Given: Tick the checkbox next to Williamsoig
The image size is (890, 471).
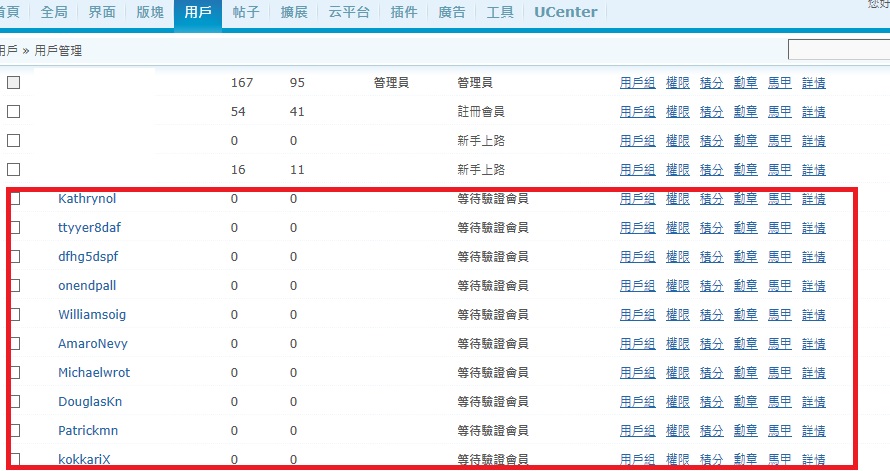Looking at the screenshot, I should (14, 315).
